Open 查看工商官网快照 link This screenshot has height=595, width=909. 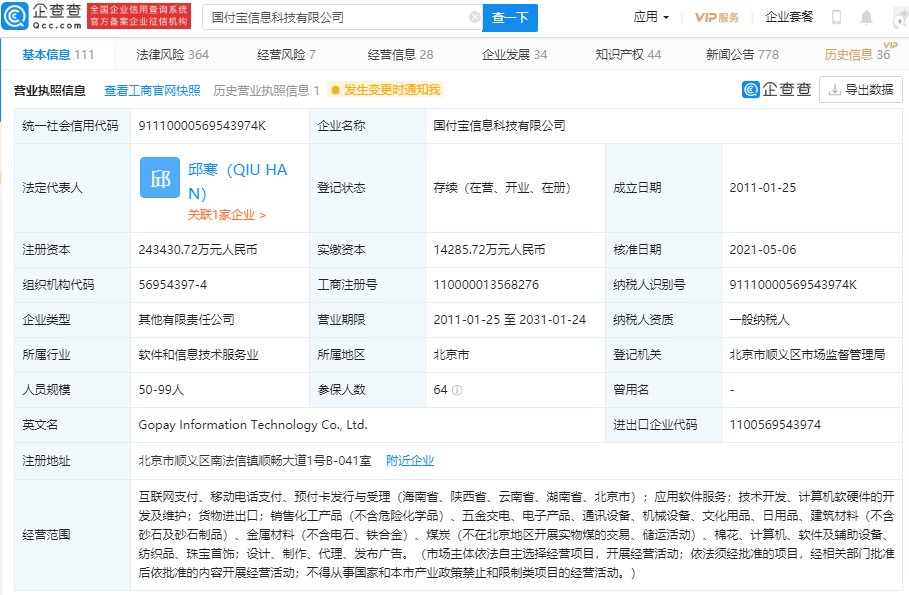click(x=152, y=90)
